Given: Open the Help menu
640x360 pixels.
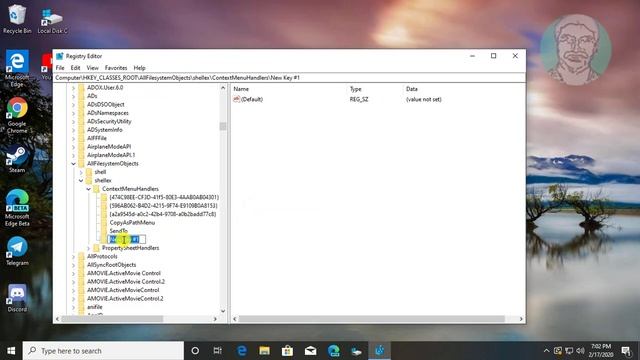Looking at the screenshot, I should 139,68.
